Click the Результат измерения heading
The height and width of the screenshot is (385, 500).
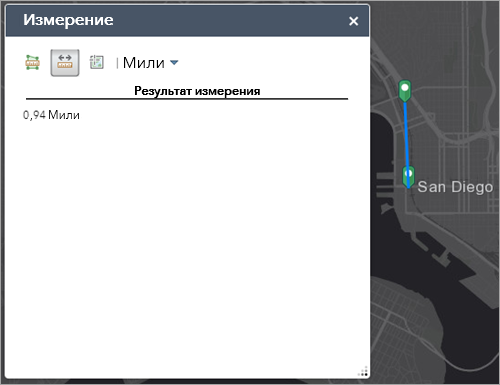coord(197,91)
